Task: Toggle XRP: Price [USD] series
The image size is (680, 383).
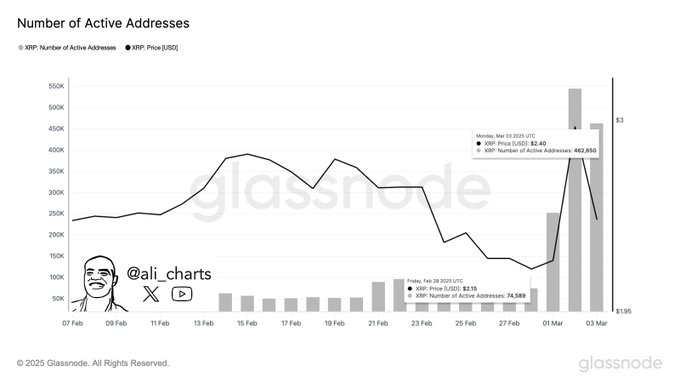Action: point(152,48)
